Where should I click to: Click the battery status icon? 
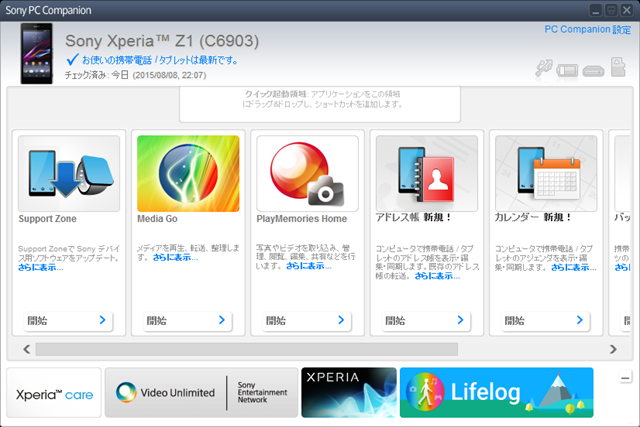(567, 70)
